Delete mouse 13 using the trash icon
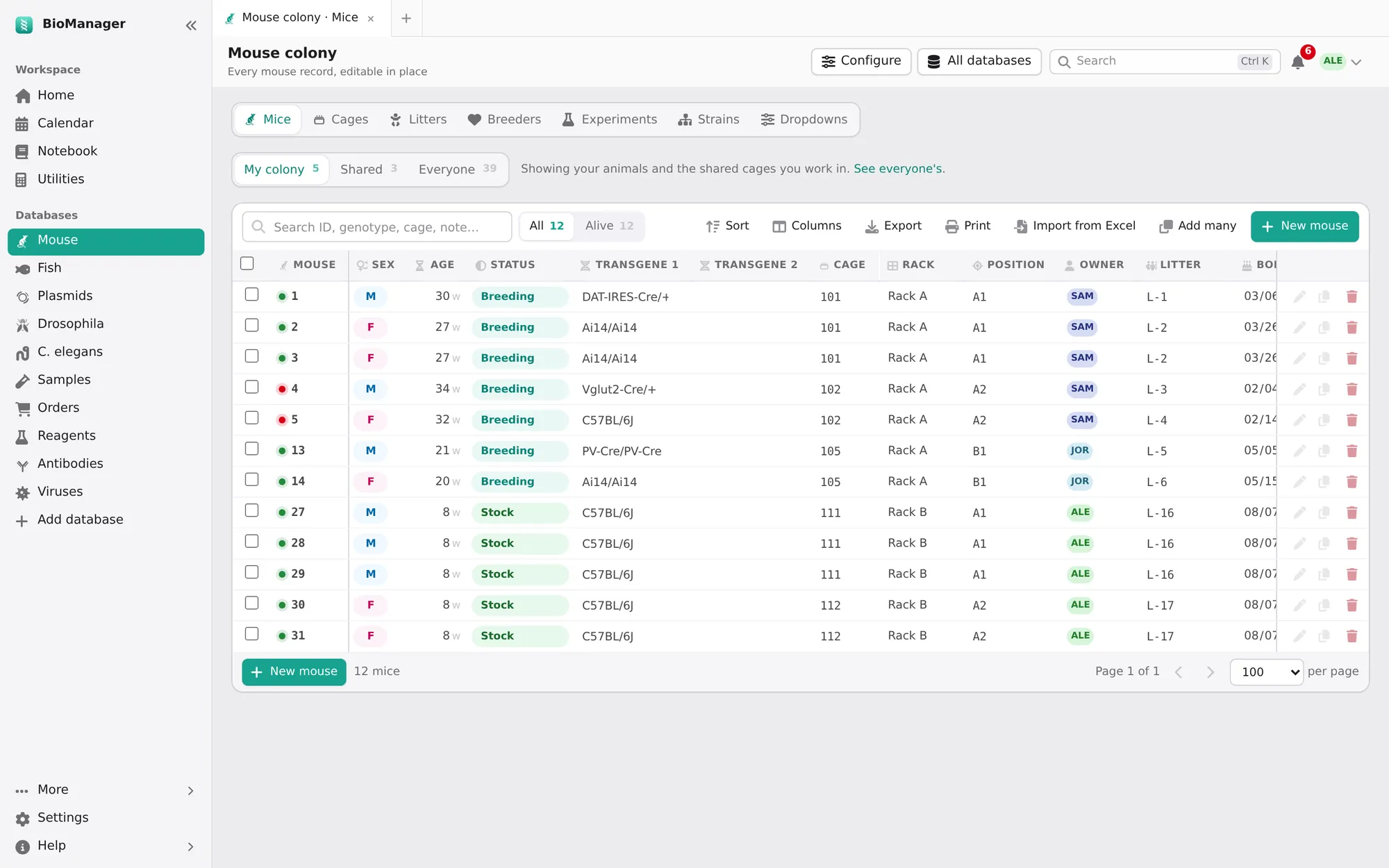The image size is (1389, 868). click(x=1351, y=451)
